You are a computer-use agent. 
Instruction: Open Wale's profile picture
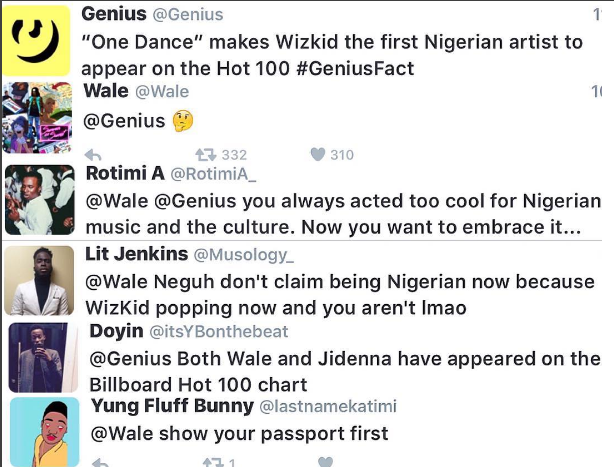tap(38, 117)
